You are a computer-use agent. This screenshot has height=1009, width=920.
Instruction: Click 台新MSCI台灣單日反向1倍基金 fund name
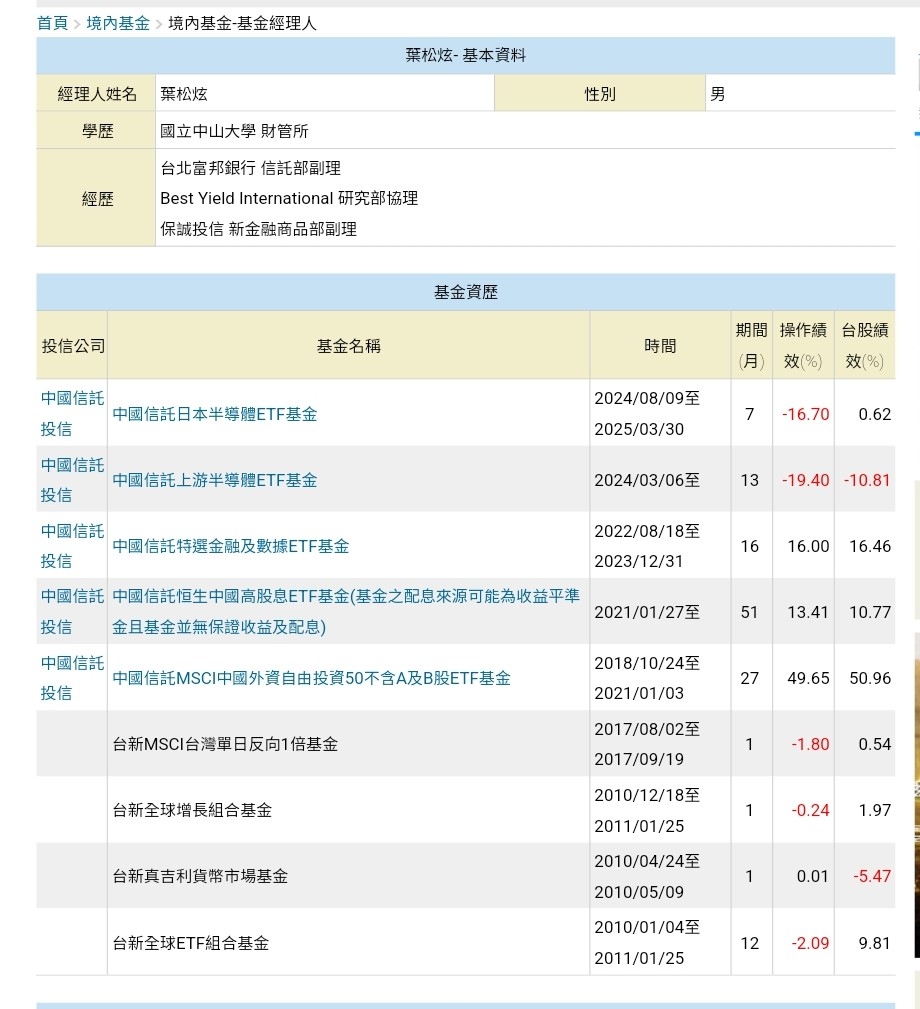click(225, 744)
